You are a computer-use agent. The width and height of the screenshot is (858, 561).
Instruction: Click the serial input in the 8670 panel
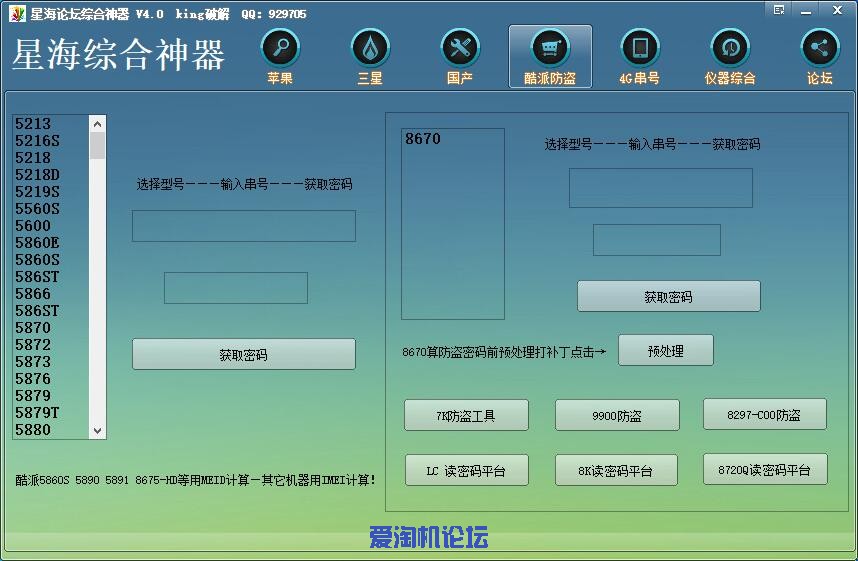click(661, 188)
